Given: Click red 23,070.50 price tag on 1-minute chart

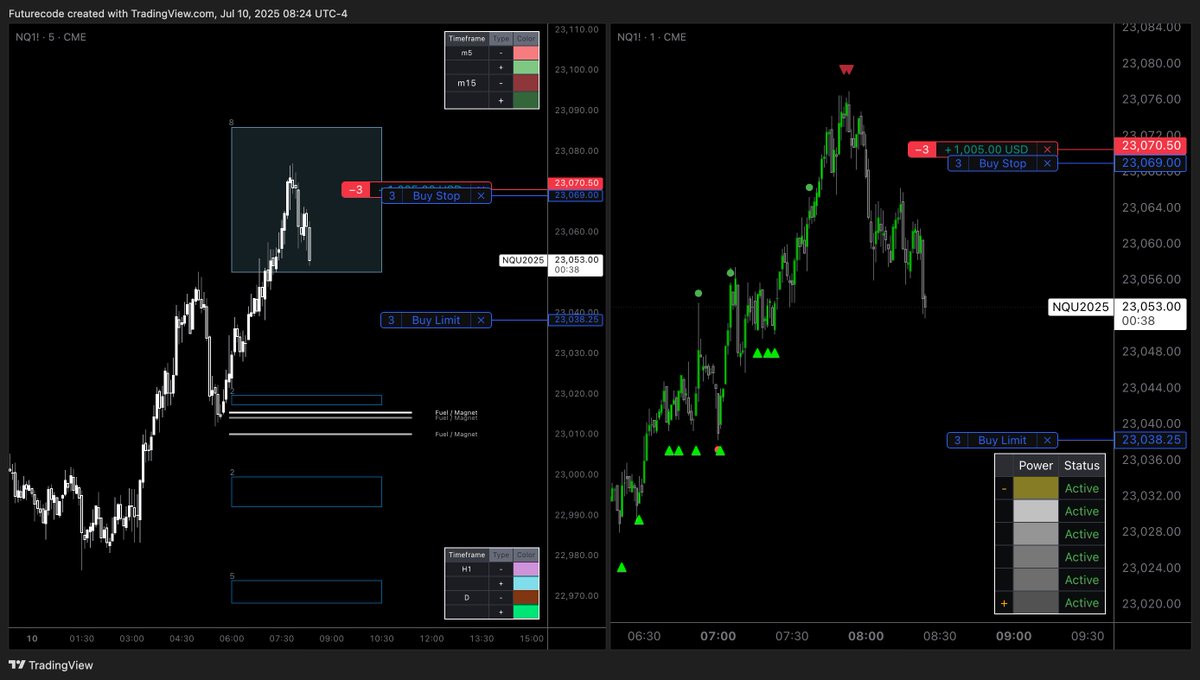Looking at the screenshot, I should coord(1152,145).
